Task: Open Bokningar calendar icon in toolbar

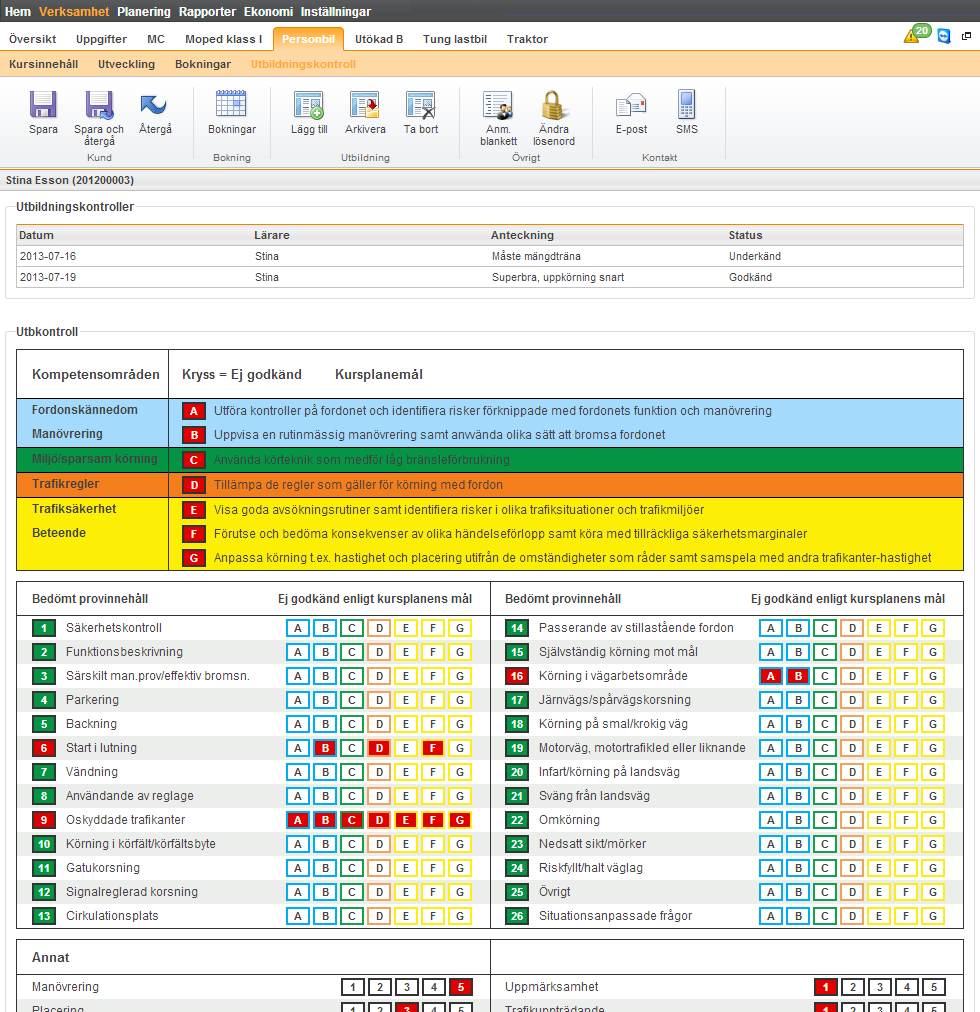Action: [231, 105]
